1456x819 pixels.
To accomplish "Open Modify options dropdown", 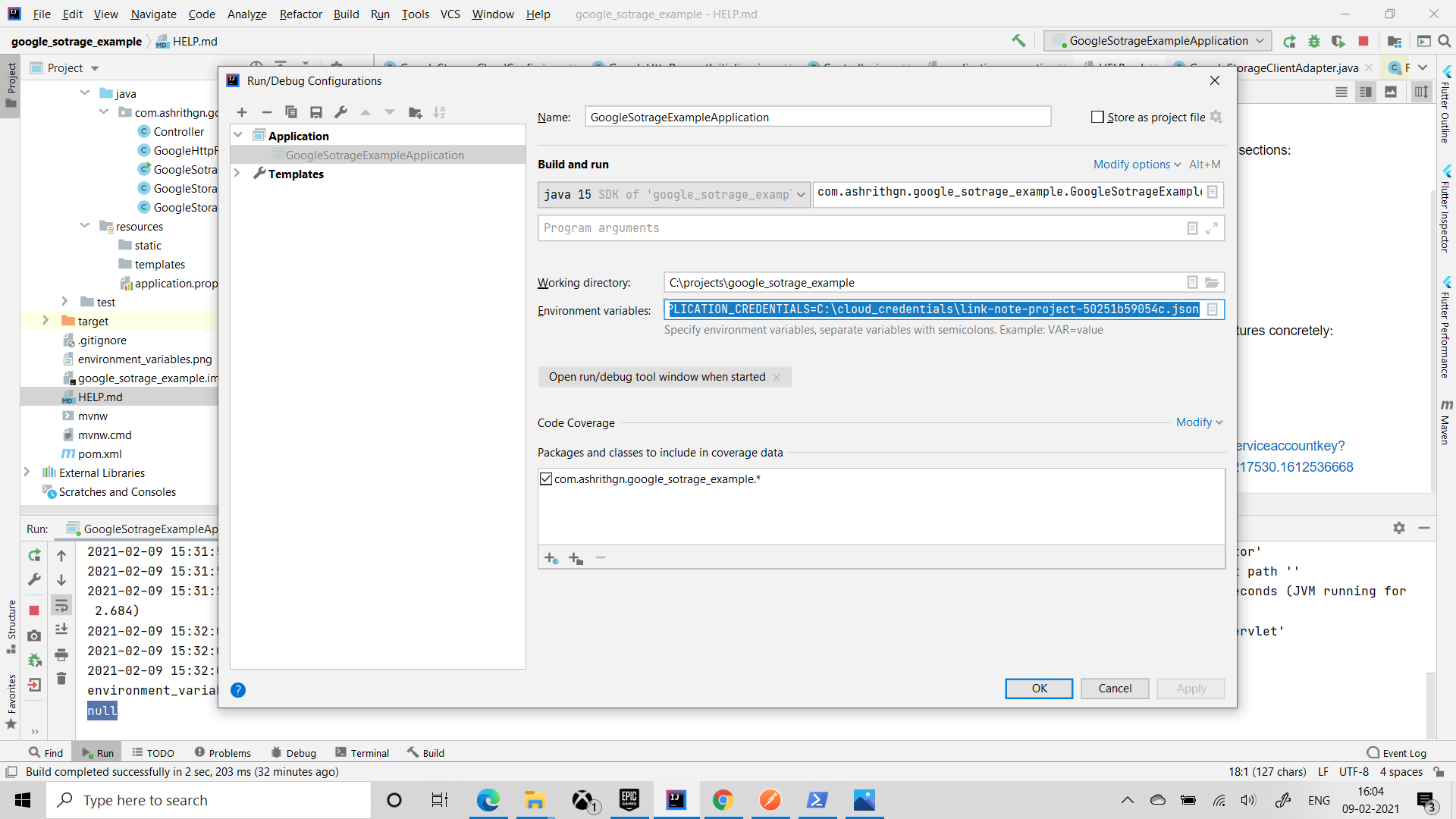I will [1137, 165].
